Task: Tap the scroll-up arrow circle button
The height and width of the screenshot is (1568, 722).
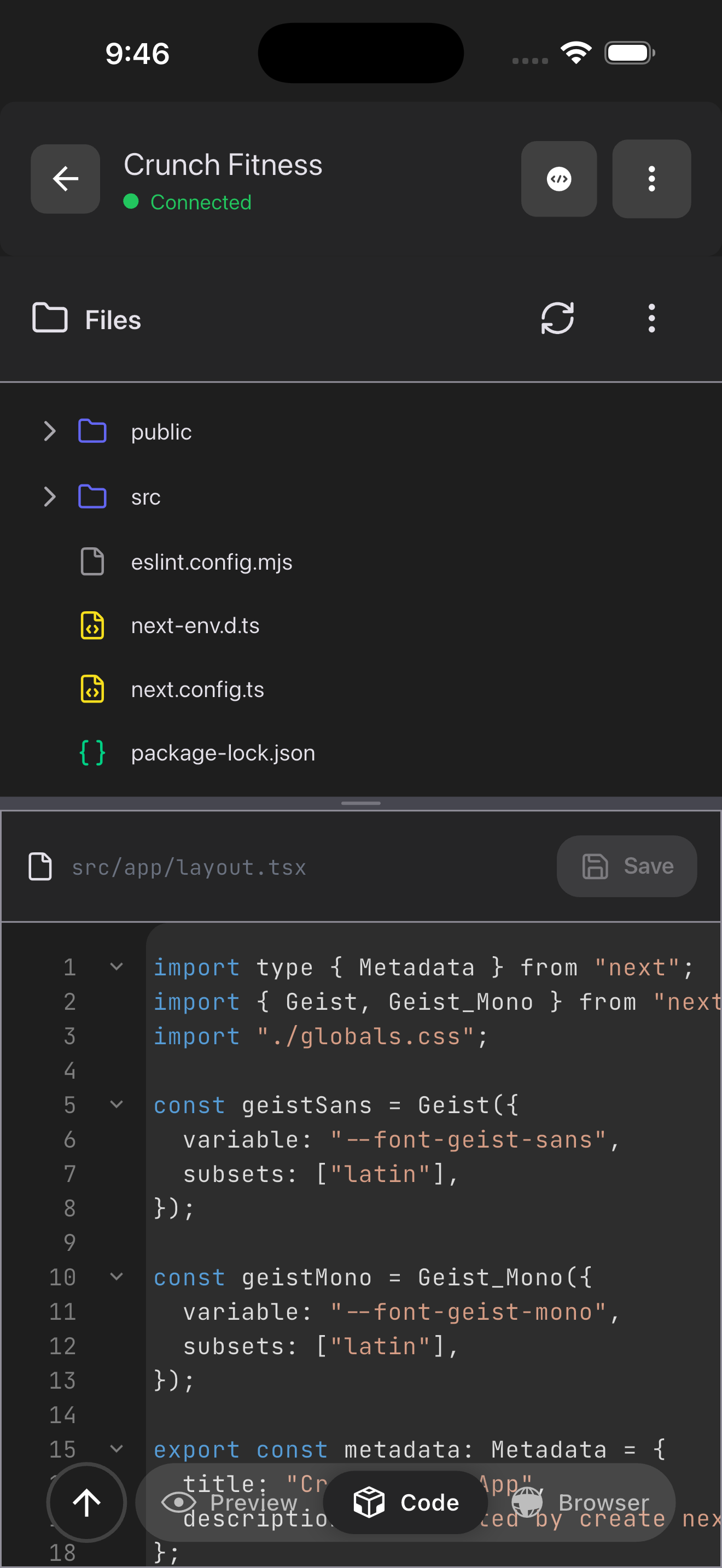Action: 86,1502
